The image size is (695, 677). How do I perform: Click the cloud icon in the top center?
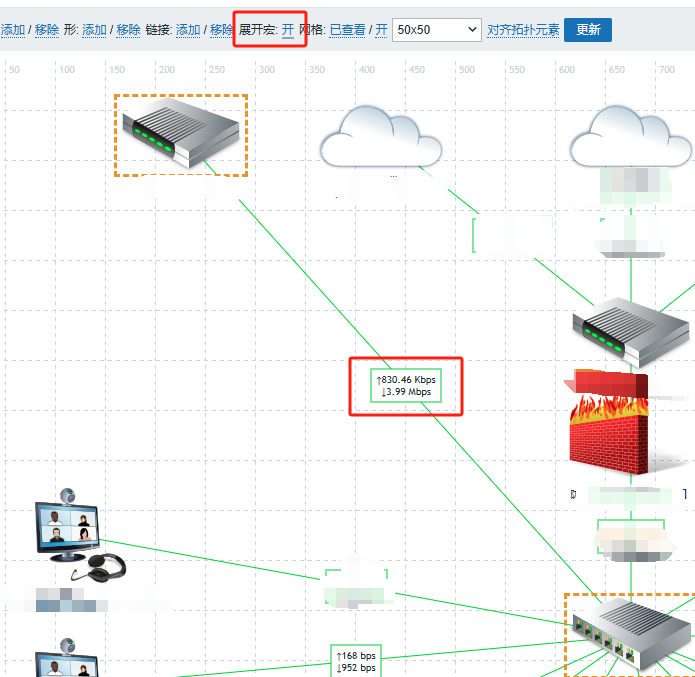tap(381, 137)
